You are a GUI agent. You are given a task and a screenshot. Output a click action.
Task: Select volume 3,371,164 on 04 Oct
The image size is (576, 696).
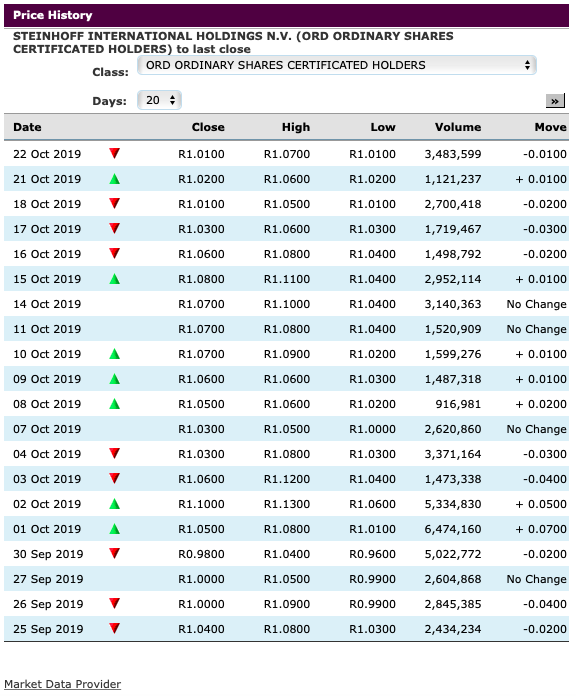point(453,454)
